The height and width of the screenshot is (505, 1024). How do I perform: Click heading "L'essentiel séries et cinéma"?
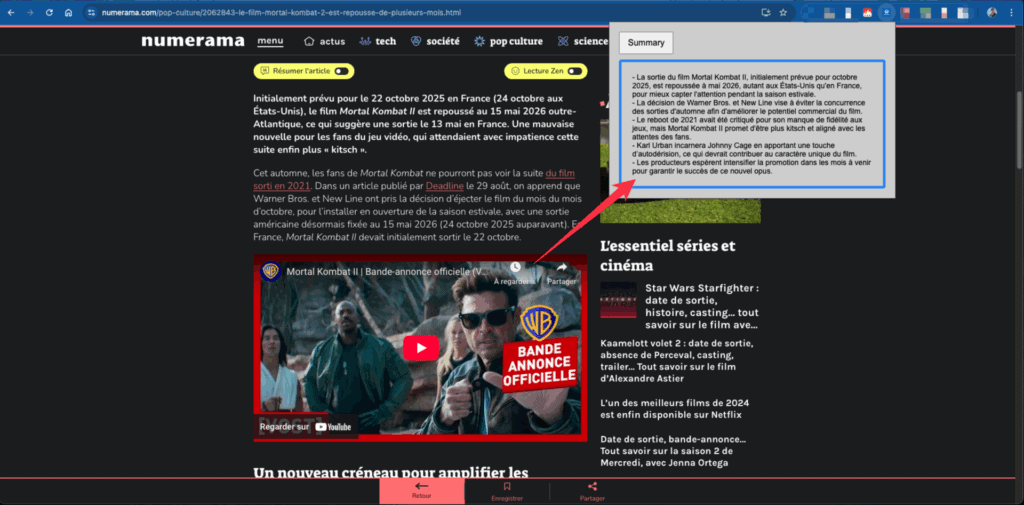click(667, 255)
